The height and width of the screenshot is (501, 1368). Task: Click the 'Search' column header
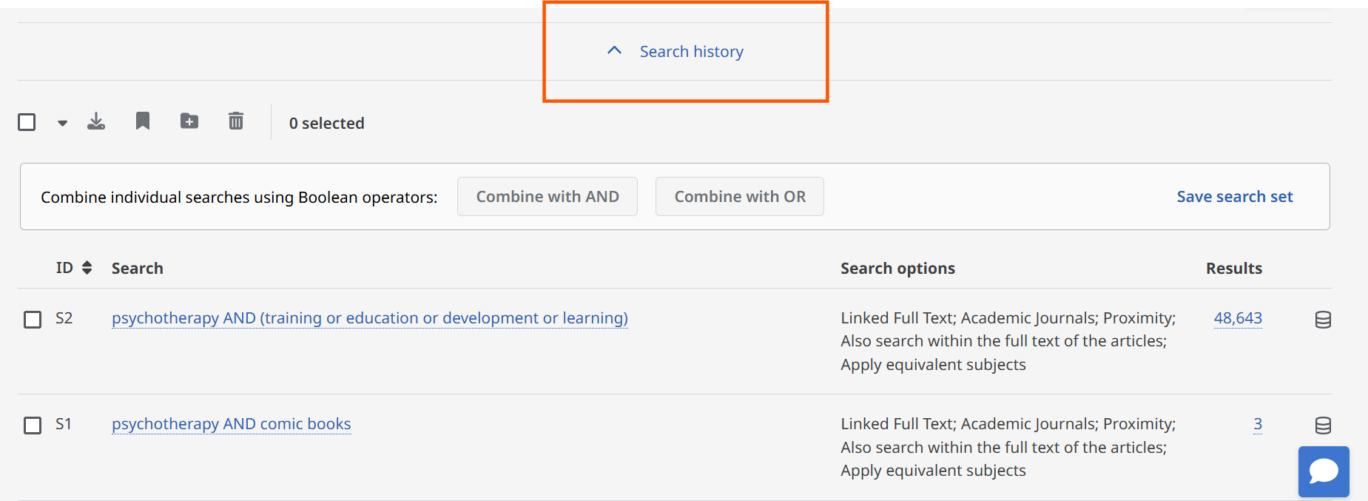[x=137, y=268]
